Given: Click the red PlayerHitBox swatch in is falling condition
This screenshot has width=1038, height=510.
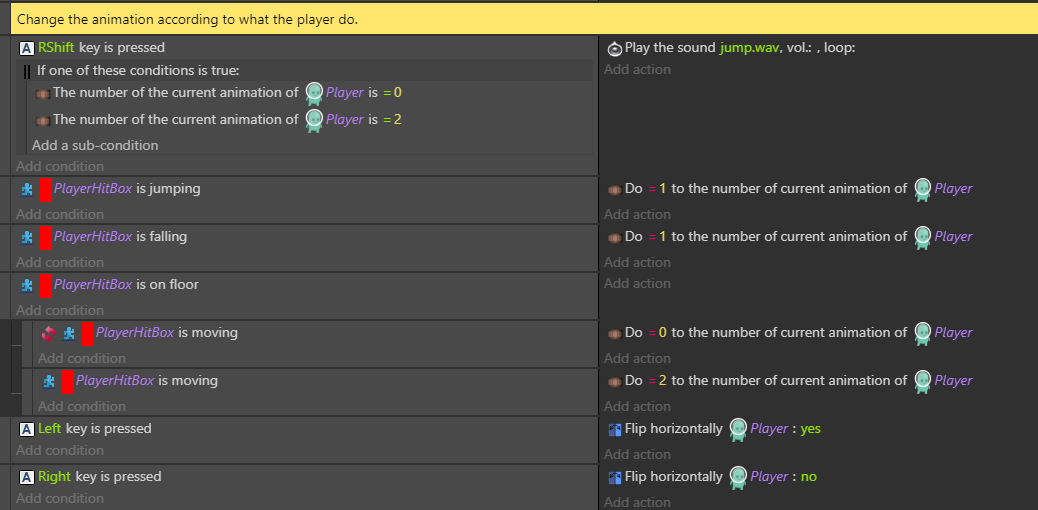Looking at the screenshot, I should tap(46, 237).
